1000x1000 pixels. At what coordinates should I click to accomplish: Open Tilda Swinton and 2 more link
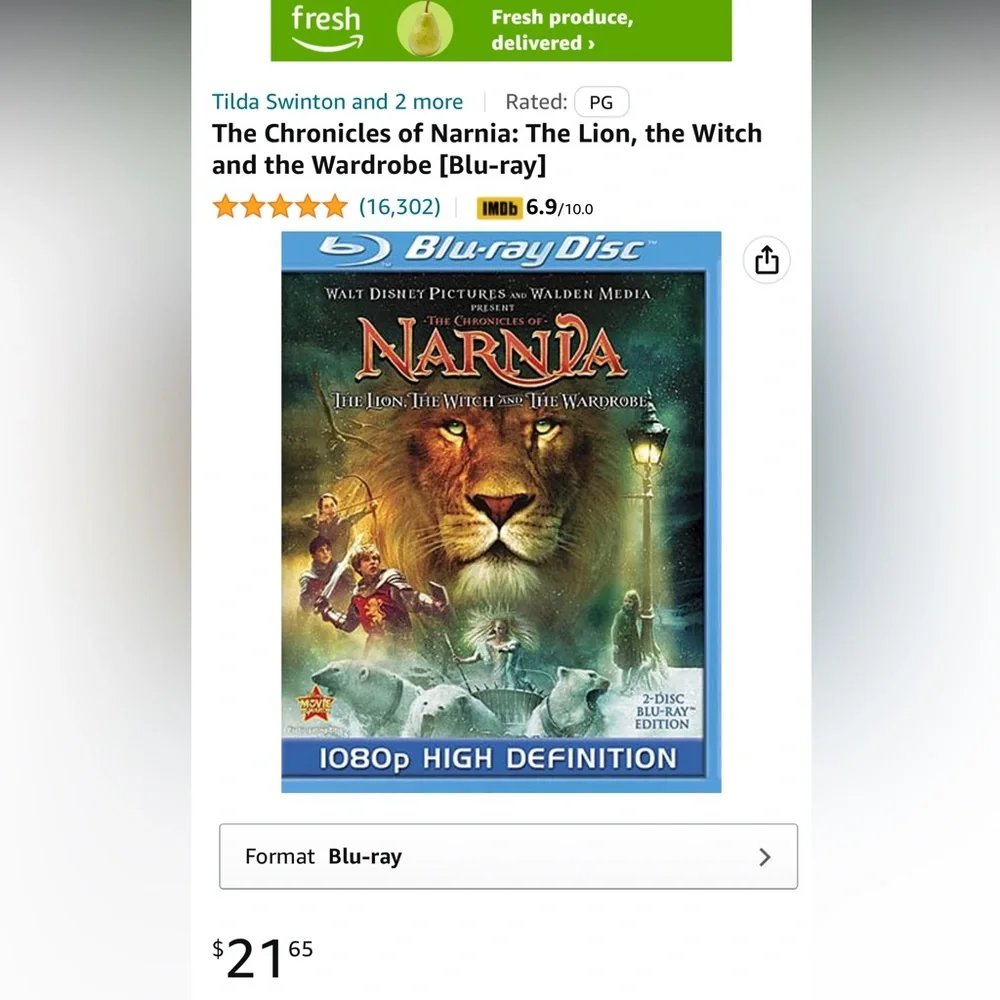pos(337,102)
